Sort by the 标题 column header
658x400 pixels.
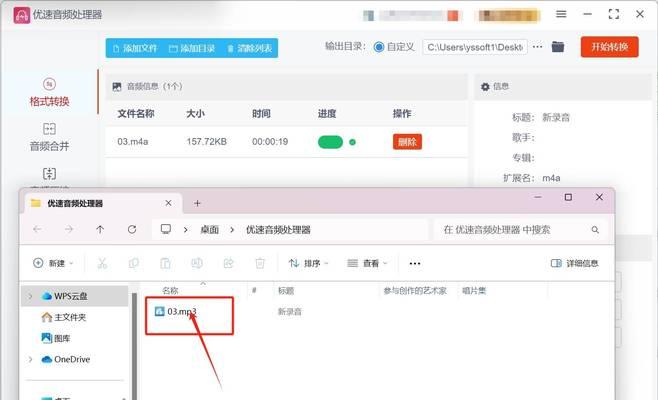286,290
